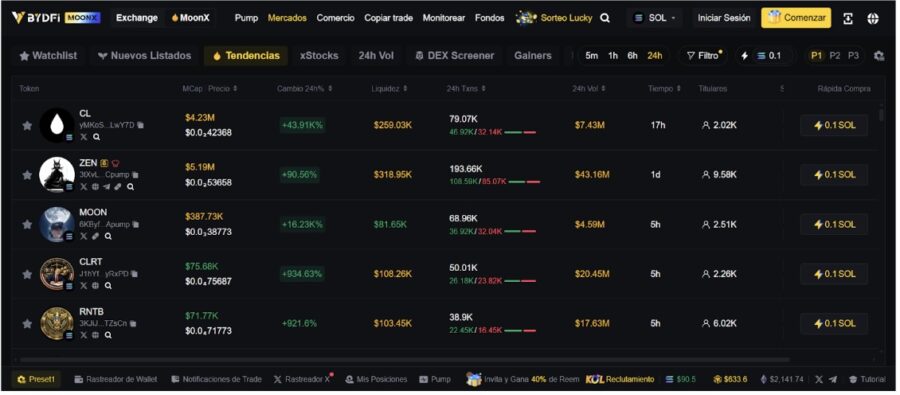Sort by MCap column
The height and width of the screenshot is (395, 900).
(x=192, y=89)
